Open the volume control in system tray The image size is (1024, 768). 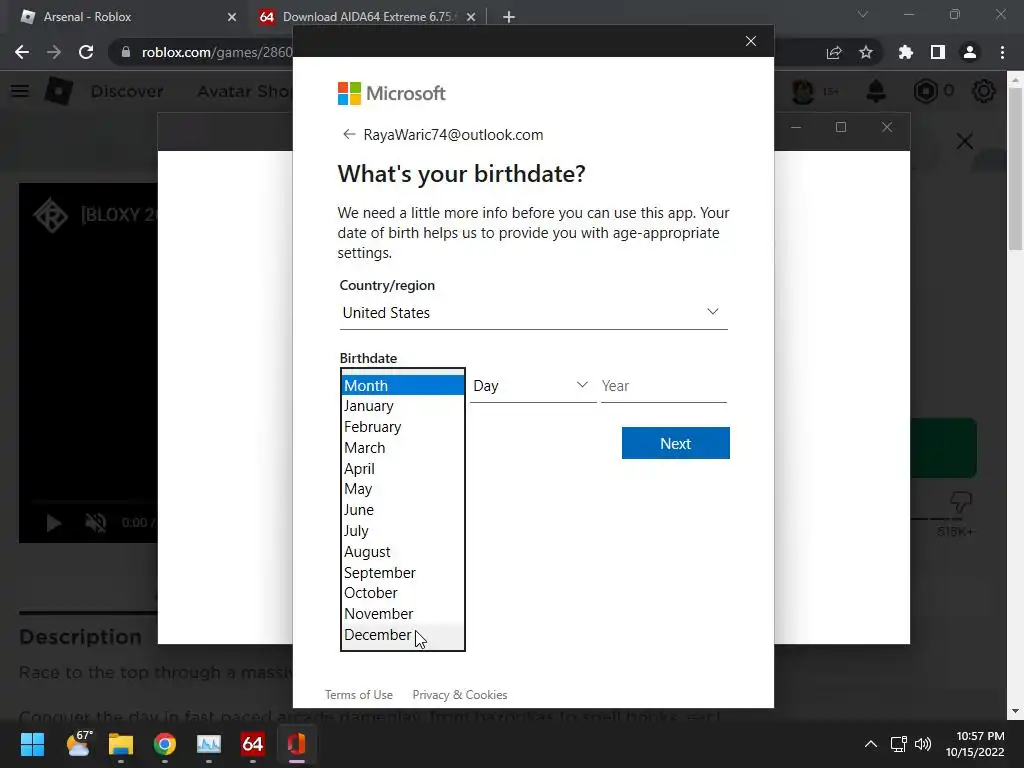click(923, 744)
